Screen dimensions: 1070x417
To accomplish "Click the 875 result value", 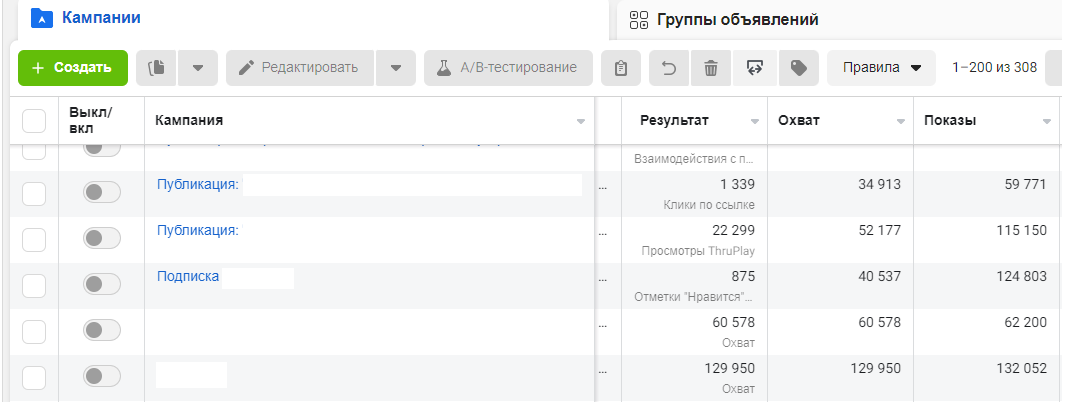I will [x=742, y=276].
